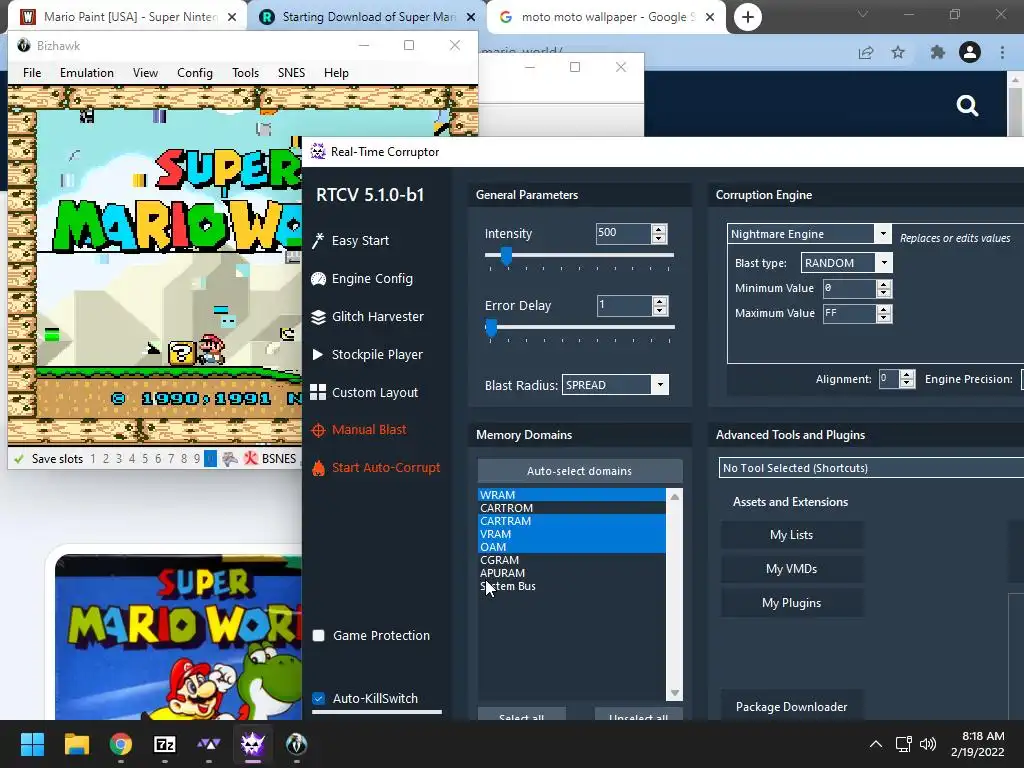The image size is (1024, 768).
Task: Click the website search magnifier icon
Action: (x=967, y=105)
